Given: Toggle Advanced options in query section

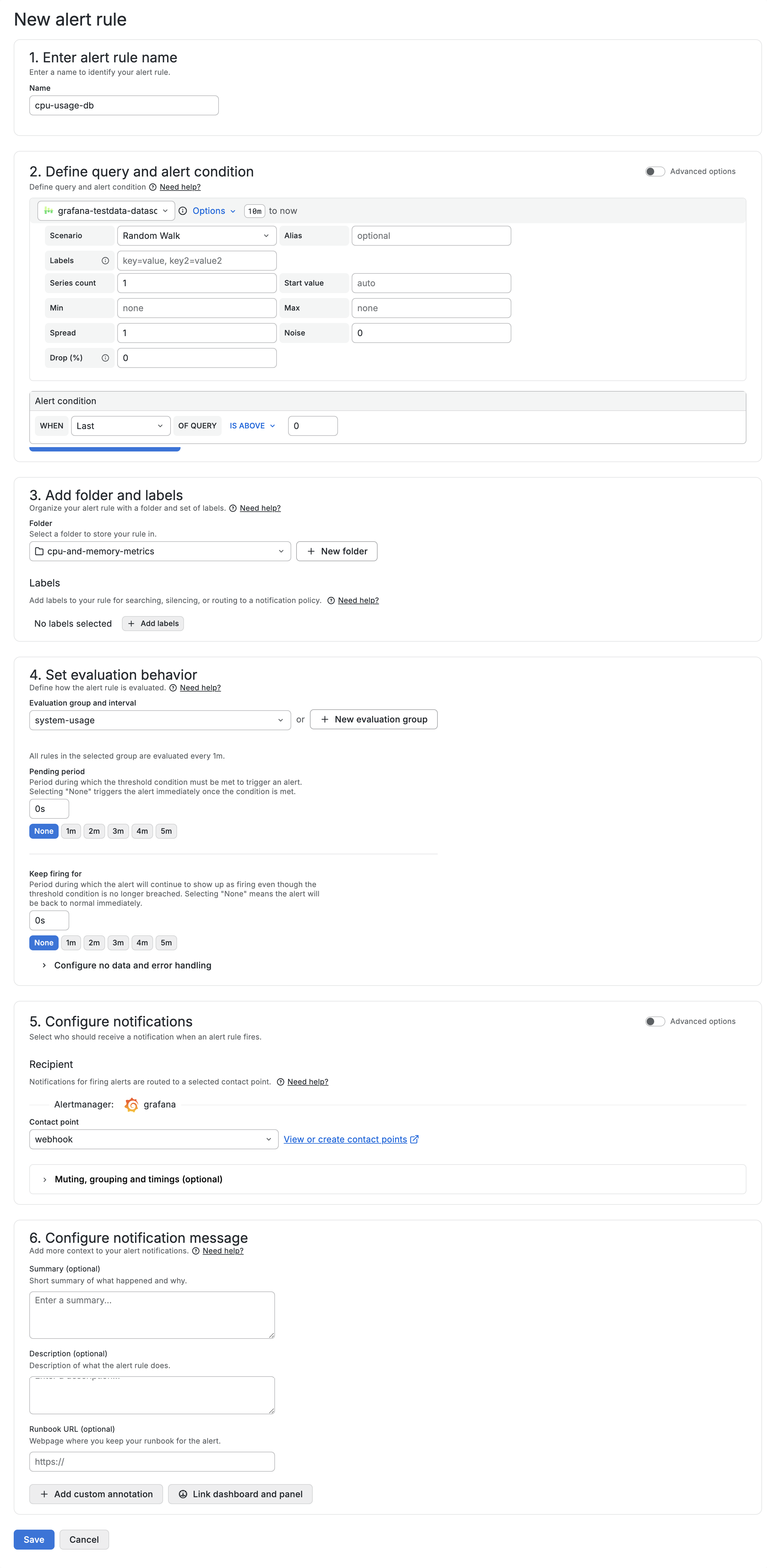Looking at the screenshot, I should pyautogui.click(x=655, y=172).
